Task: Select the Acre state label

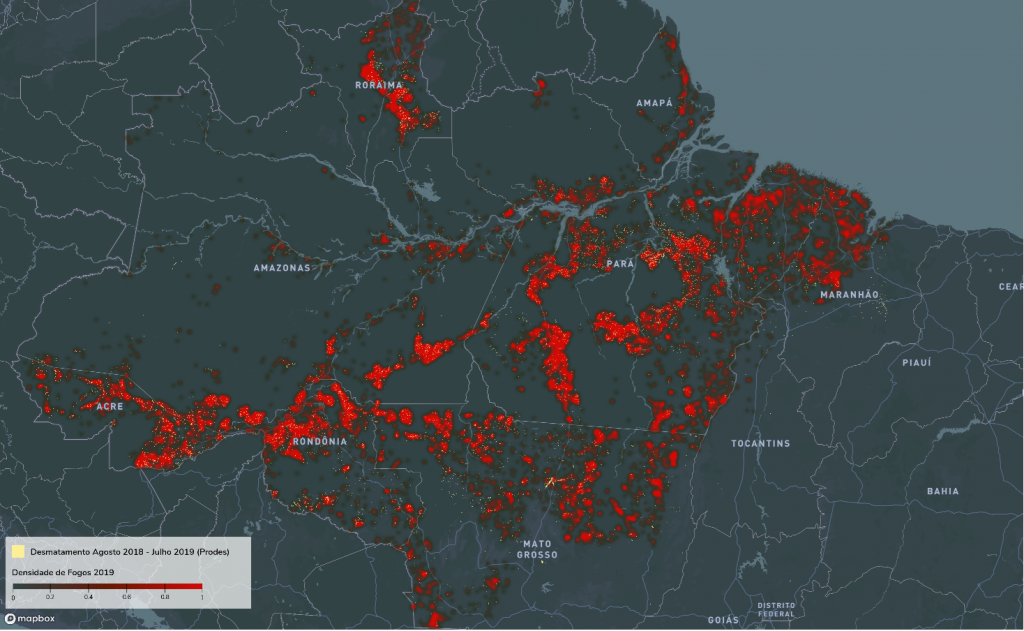Action: [x=110, y=407]
